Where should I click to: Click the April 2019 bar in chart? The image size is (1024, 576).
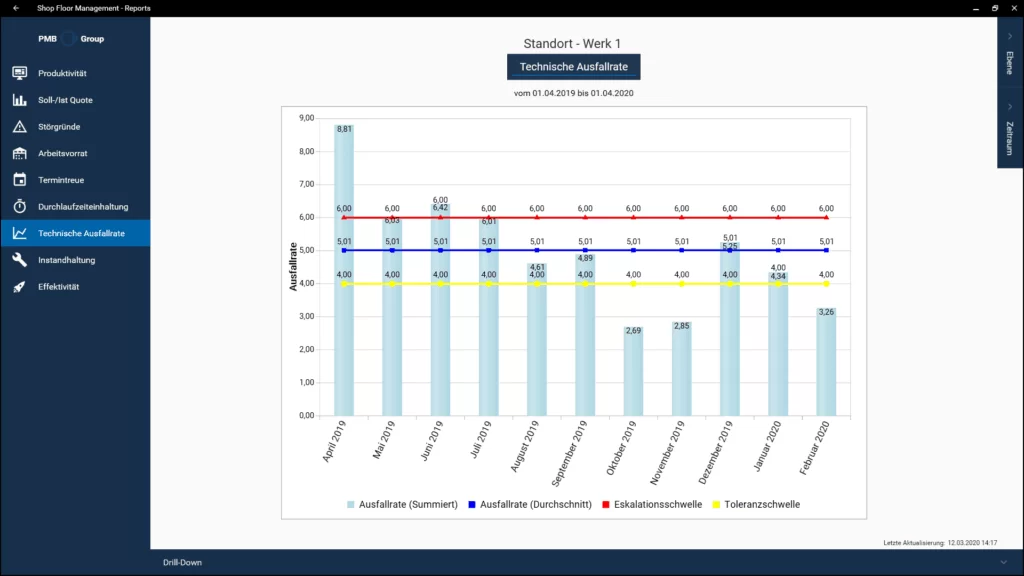click(x=343, y=270)
